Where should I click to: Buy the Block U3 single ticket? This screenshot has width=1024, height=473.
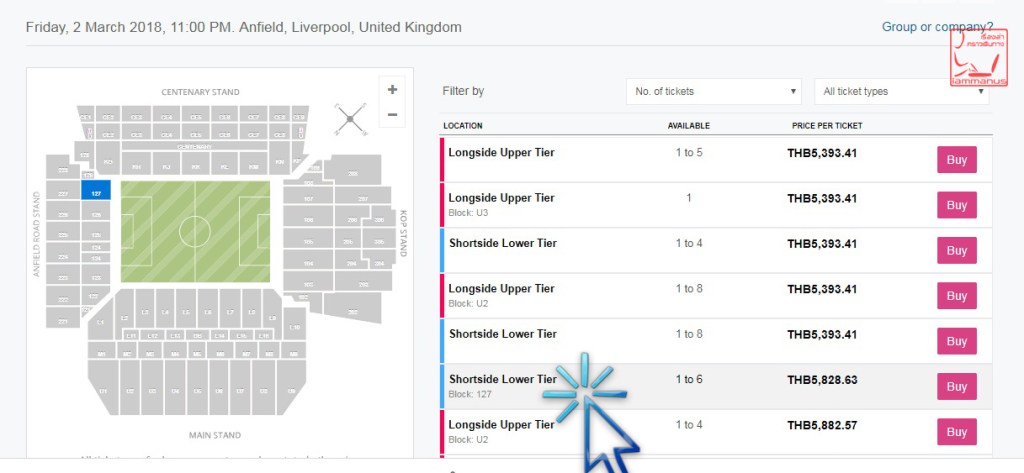click(956, 205)
